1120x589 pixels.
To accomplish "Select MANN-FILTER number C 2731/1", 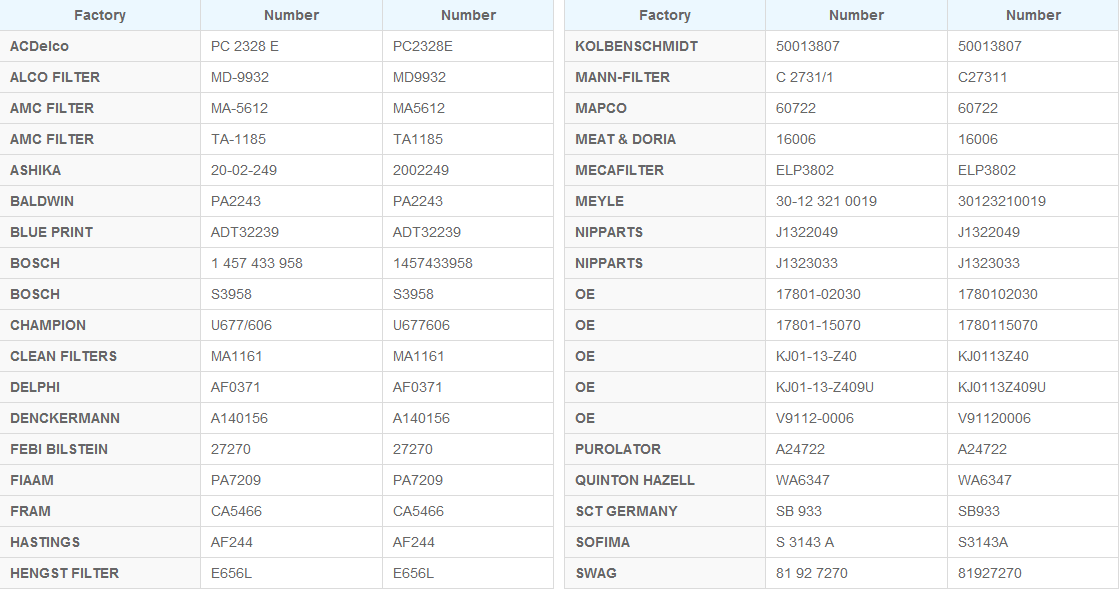I will (x=804, y=77).
